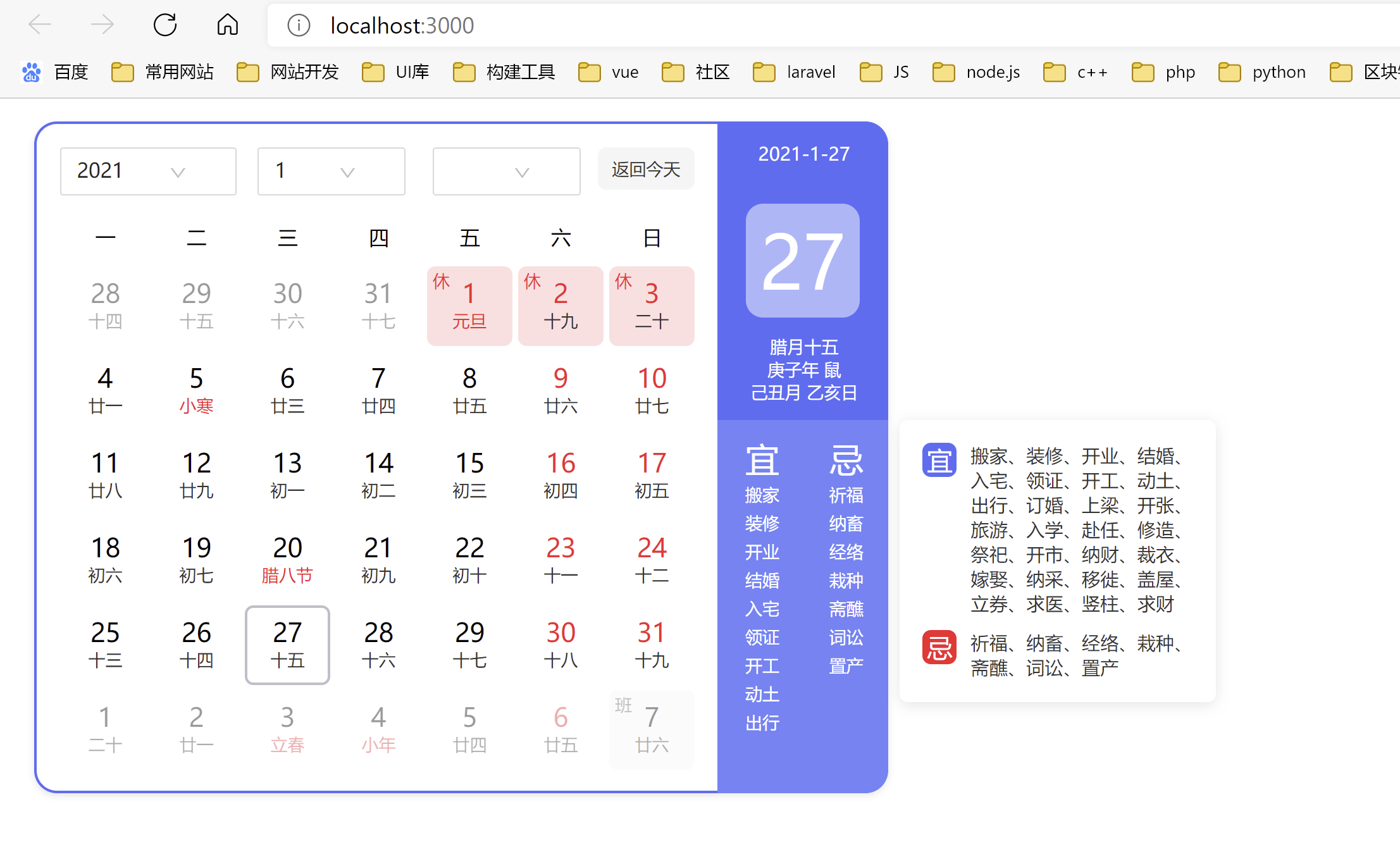Click the blue 宜 icon in details panel
The height and width of the screenshot is (847, 1400).
point(939,460)
